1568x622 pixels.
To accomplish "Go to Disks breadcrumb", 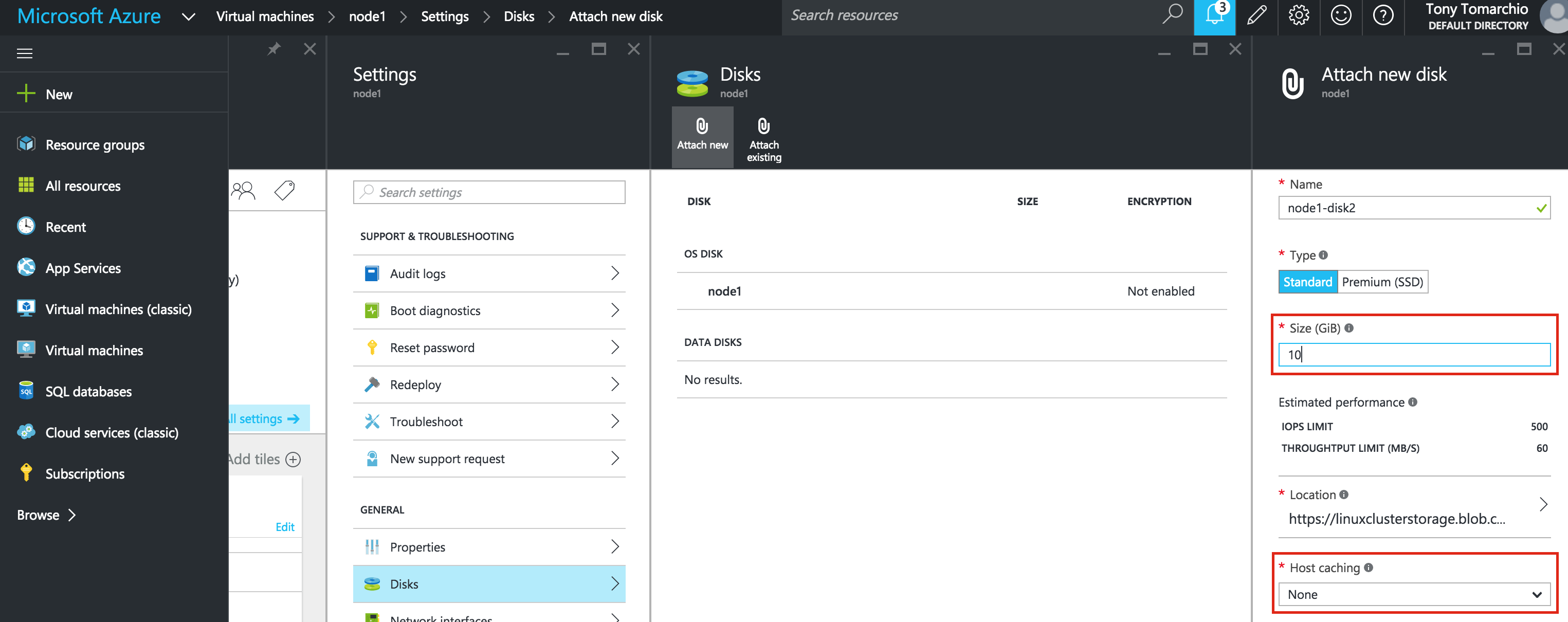I will (x=519, y=16).
